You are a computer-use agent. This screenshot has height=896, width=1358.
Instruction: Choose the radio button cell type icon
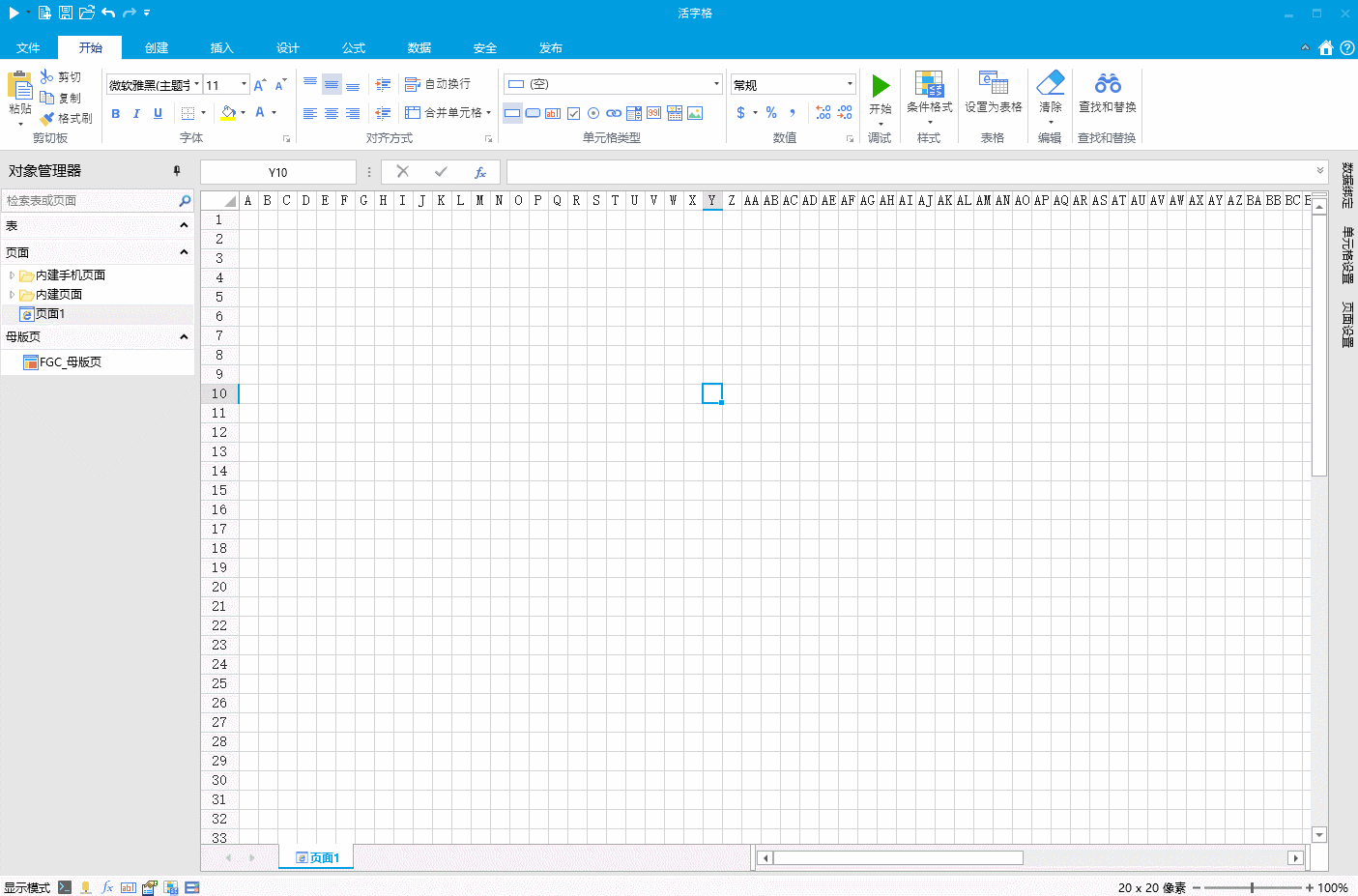click(x=593, y=113)
